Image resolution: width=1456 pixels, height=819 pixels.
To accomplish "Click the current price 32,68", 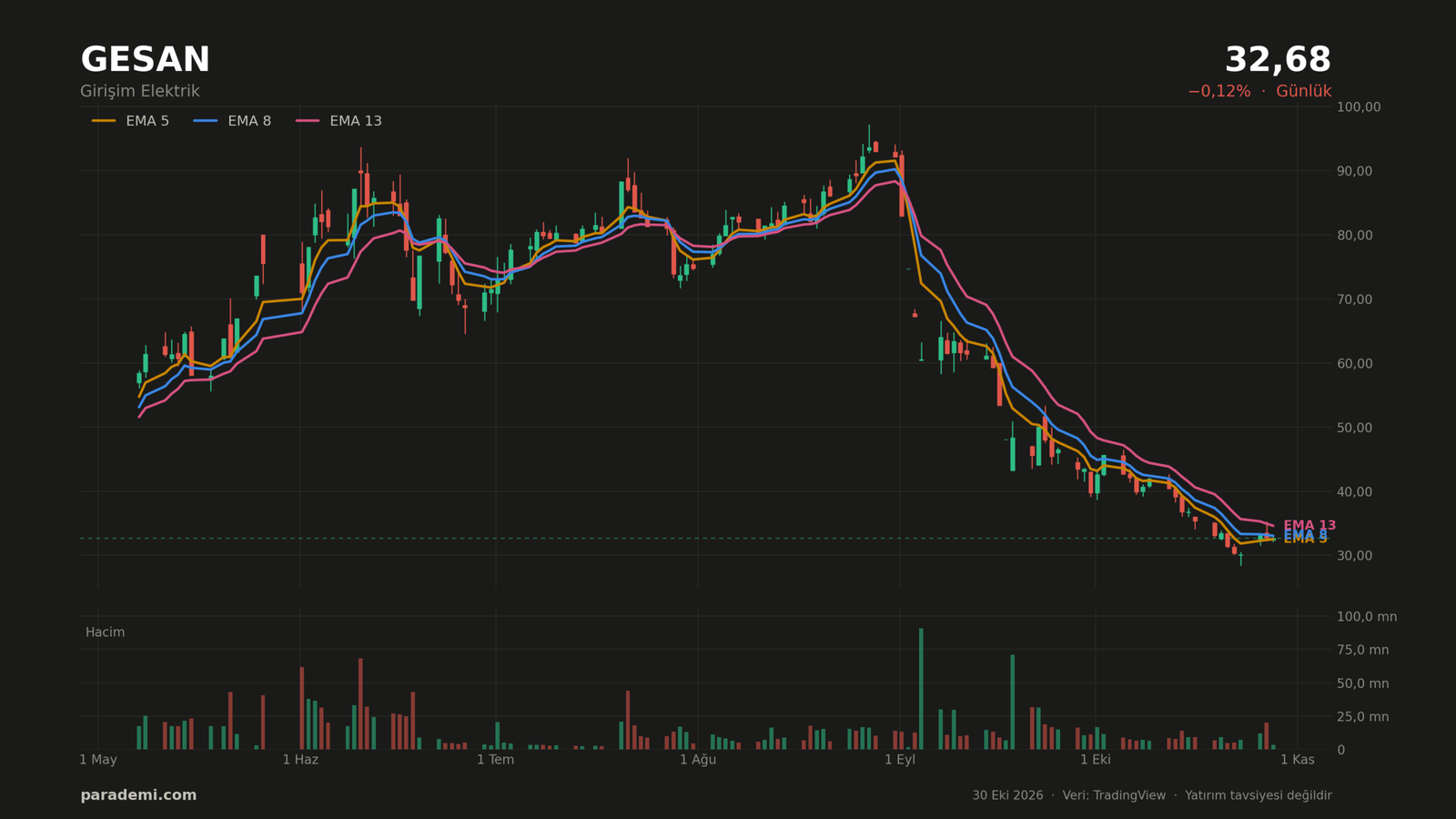I will [x=1278, y=60].
